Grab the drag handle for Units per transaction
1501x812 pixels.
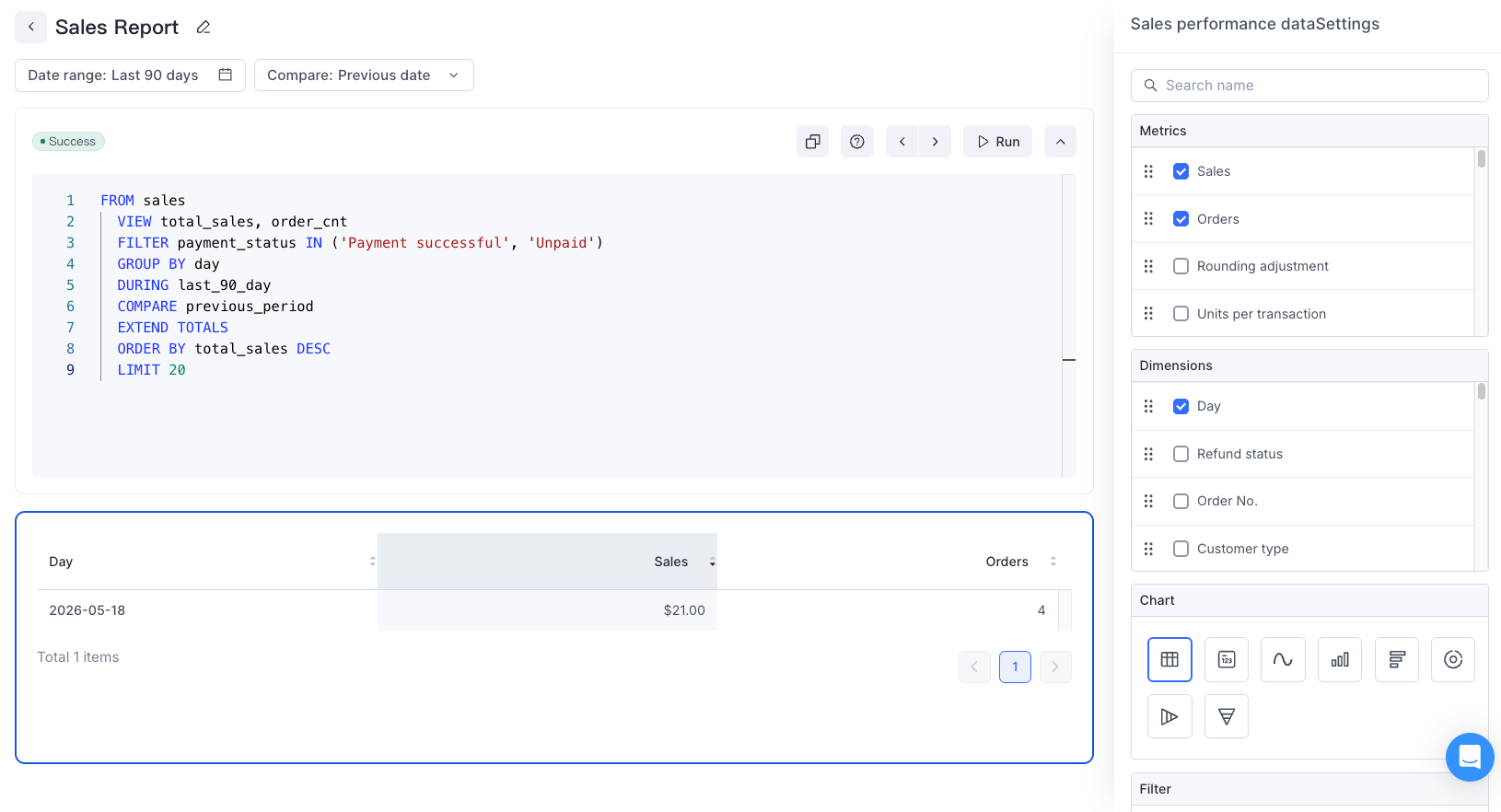pyautogui.click(x=1148, y=313)
